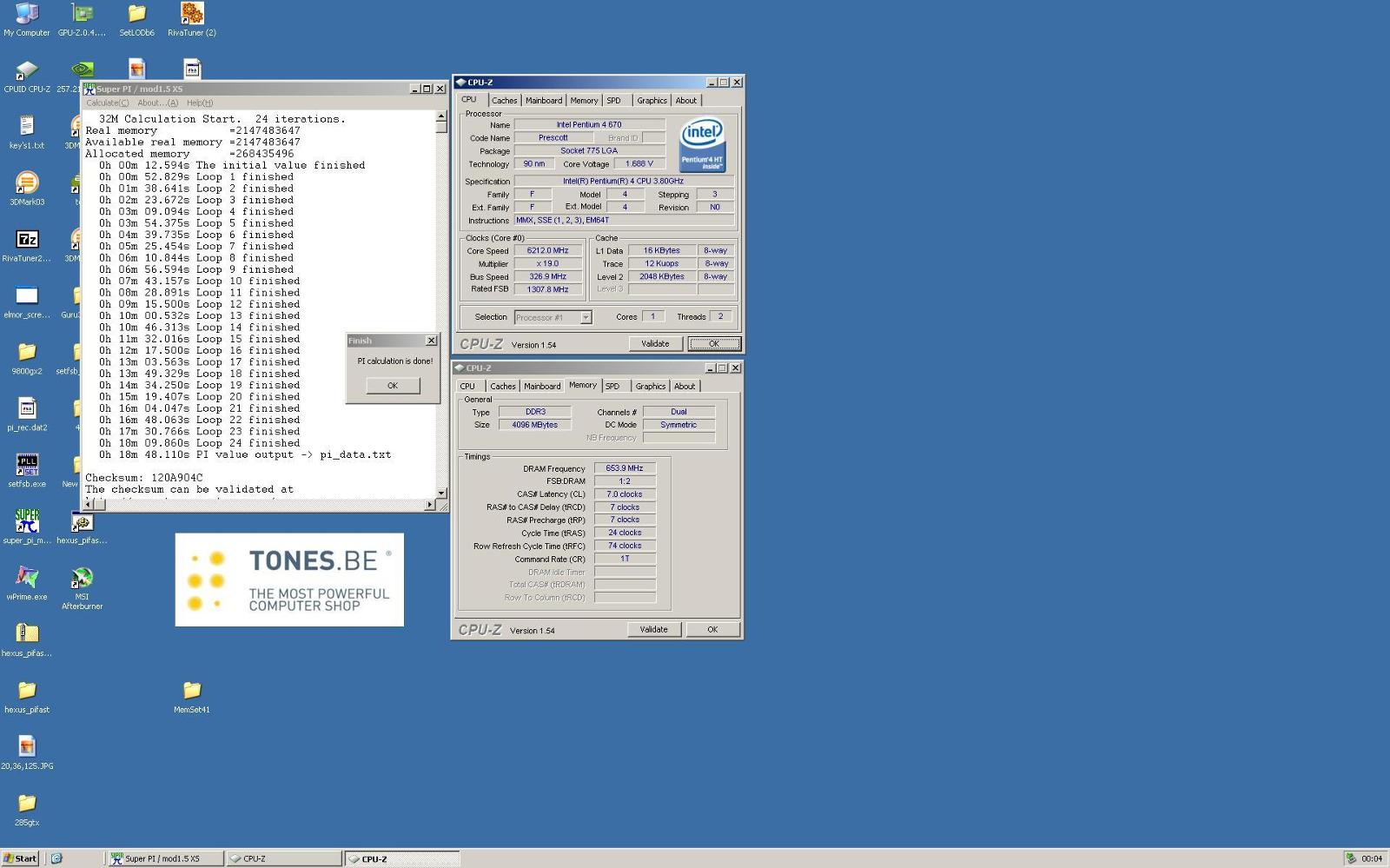Click Validate in lower CPU-Z window

click(653, 630)
